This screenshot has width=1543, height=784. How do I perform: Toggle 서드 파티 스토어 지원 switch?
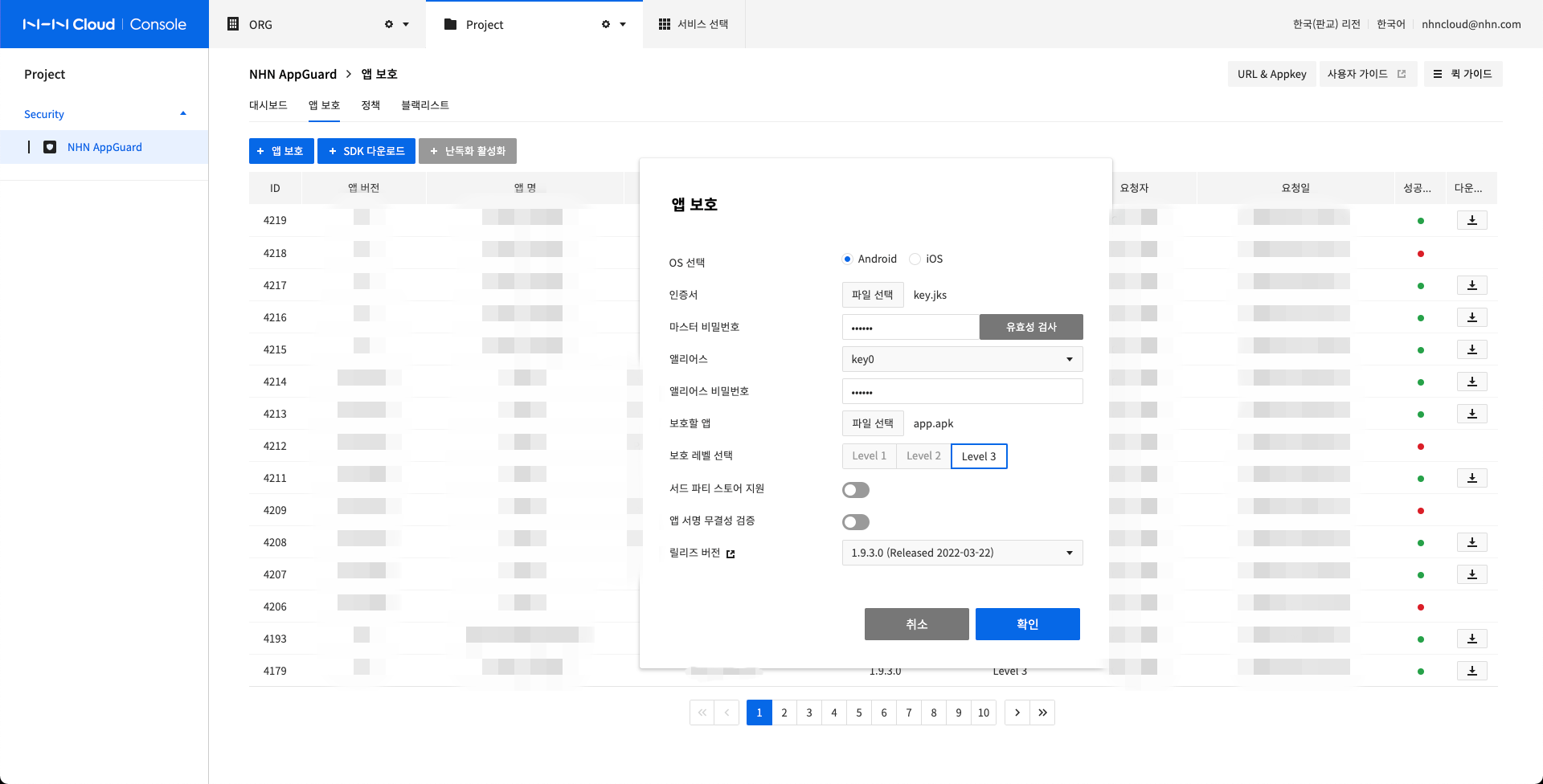tap(856, 490)
